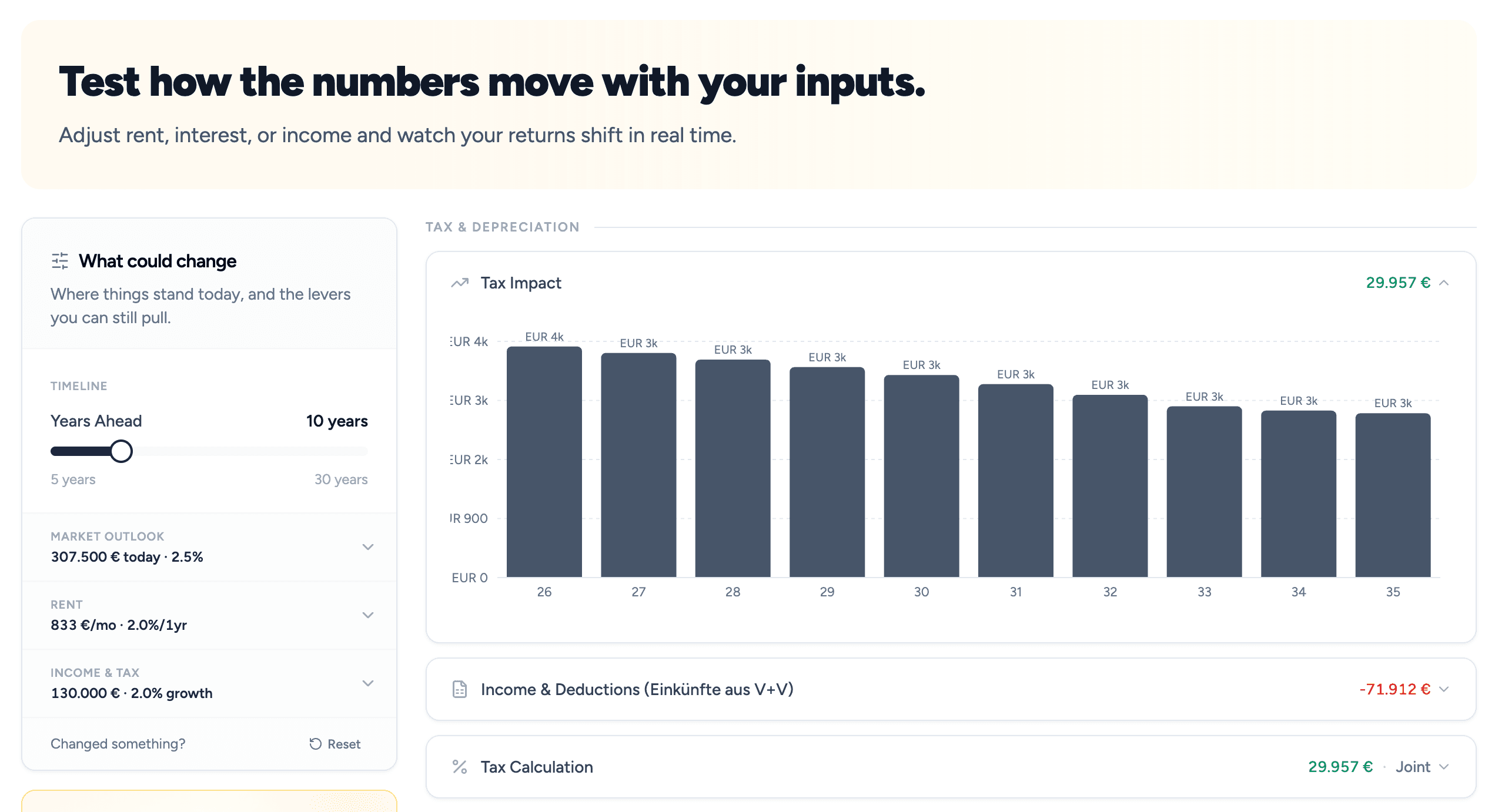Click the circular arrow Reset icon

[x=316, y=744]
